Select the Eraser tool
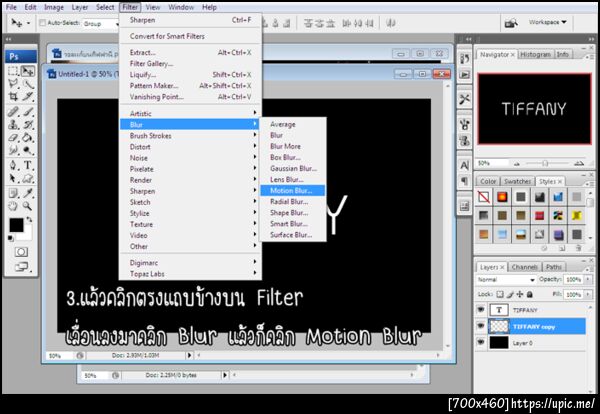The width and height of the screenshot is (600, 414). pos(13,137)
